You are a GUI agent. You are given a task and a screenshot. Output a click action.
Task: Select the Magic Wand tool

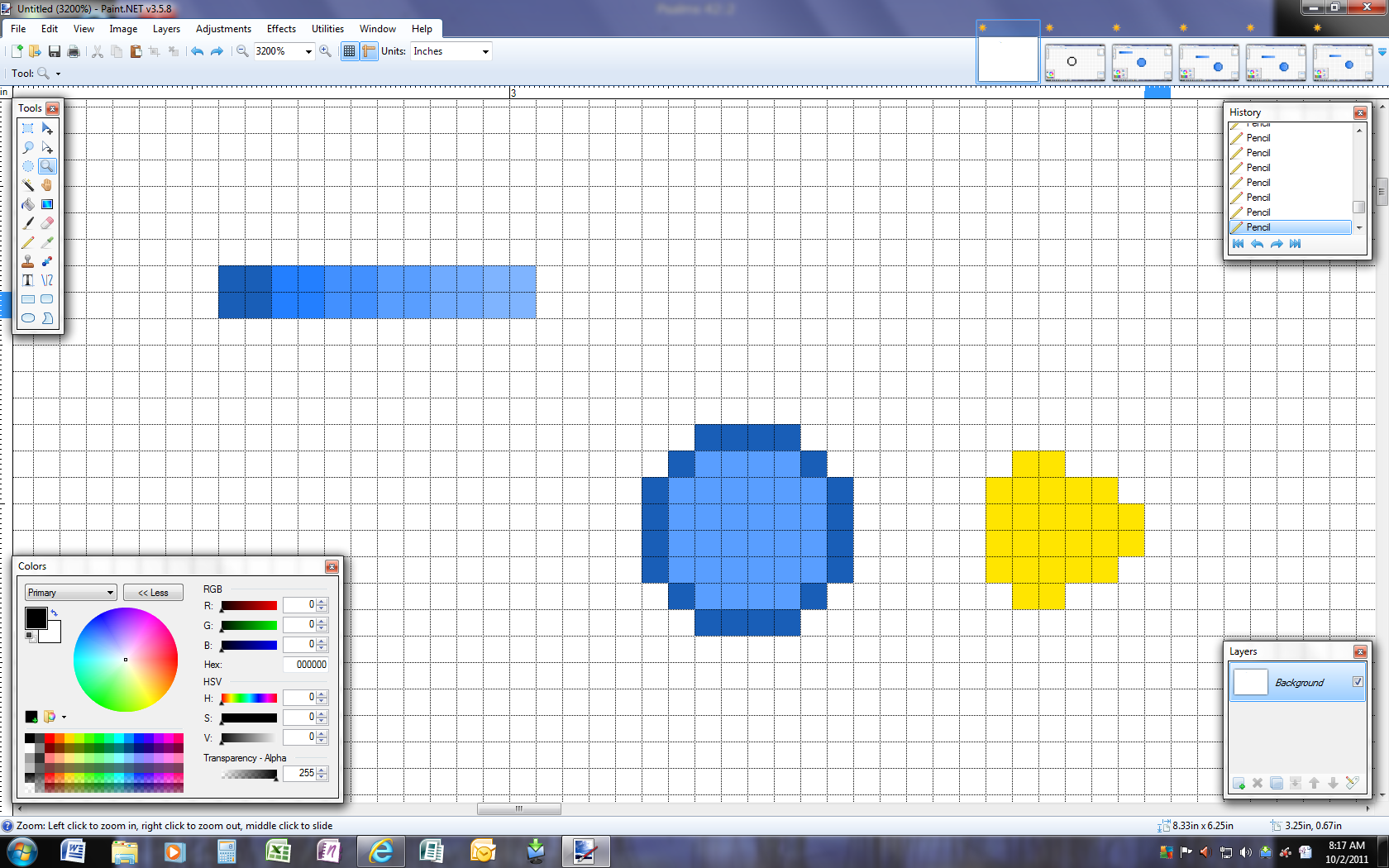click(x=28, y=185)
